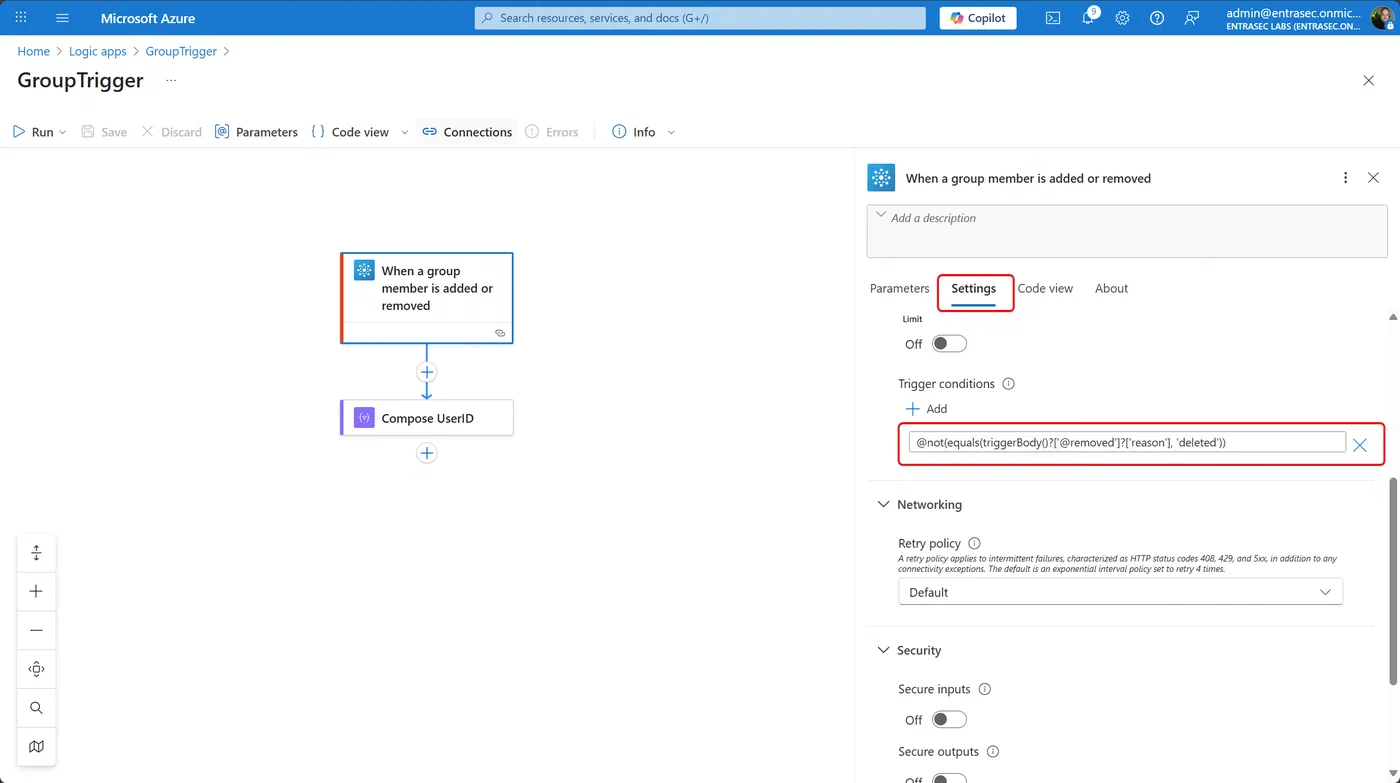Add a new trigger condition
Screen dimensions: 1400x783
926,409
